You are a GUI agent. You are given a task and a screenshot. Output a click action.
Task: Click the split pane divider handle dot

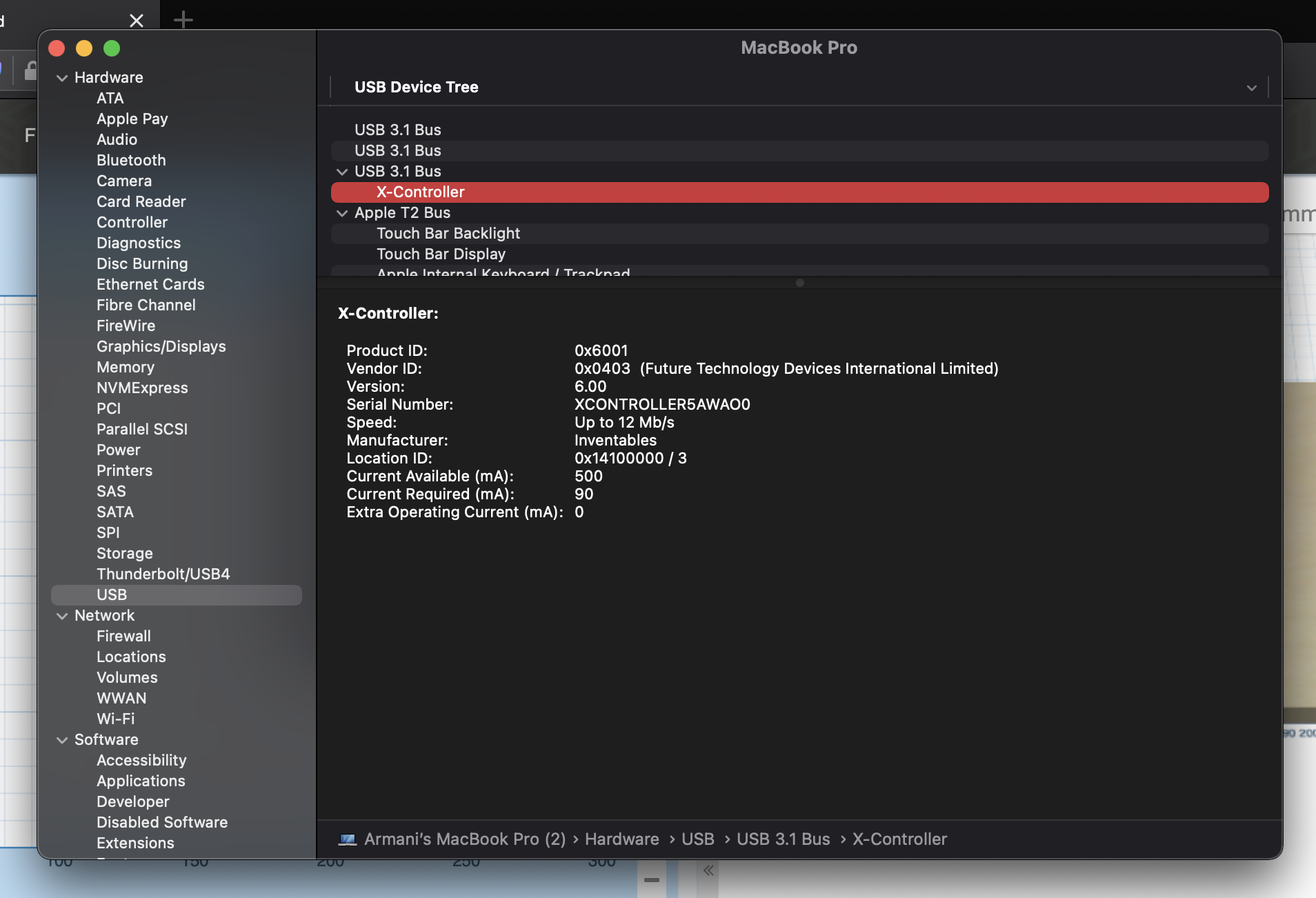pyautogui.click(x=800, y=283)
